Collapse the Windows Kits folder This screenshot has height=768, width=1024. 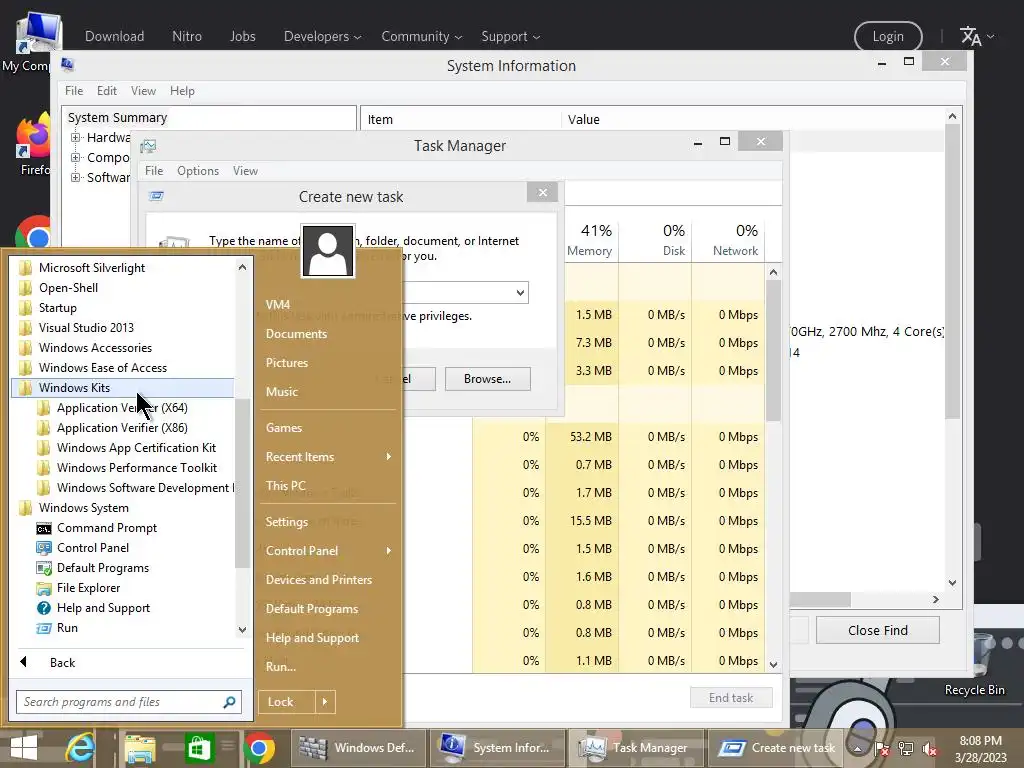tap(123, 388)
